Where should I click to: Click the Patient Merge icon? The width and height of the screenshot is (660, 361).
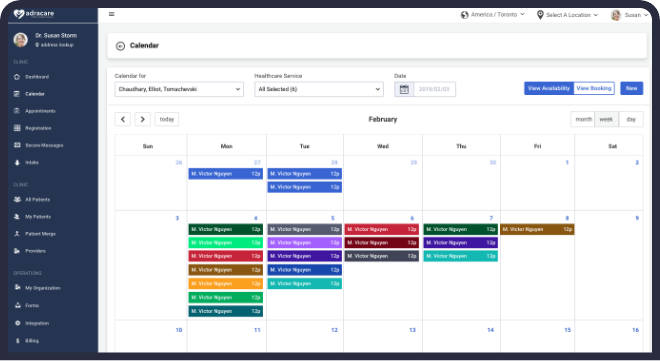17,234
